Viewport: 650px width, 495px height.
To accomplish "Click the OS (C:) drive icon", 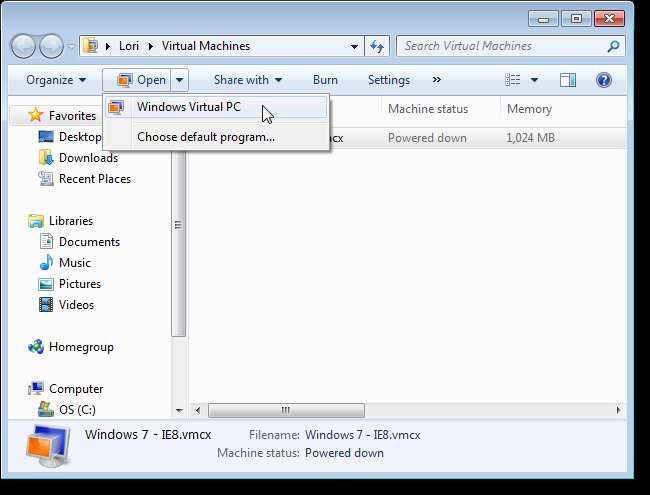I will click(x=46, y=410).
